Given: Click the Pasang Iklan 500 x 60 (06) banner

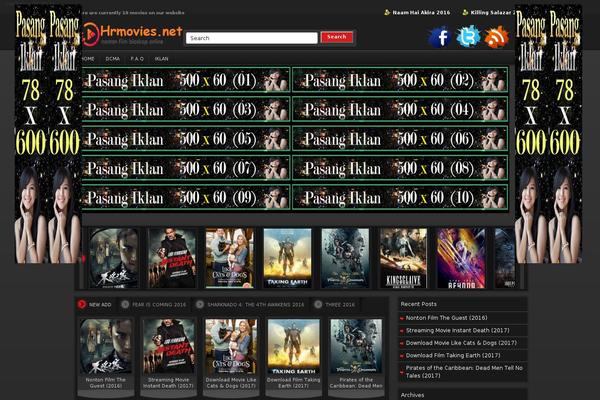Looking at the screenshot, I should (x=400, y=139).
